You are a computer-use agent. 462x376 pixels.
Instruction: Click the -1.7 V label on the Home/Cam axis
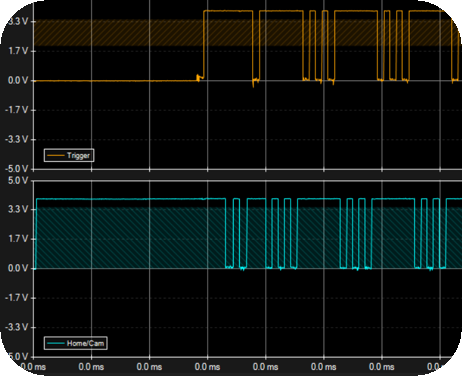[17, 297]
